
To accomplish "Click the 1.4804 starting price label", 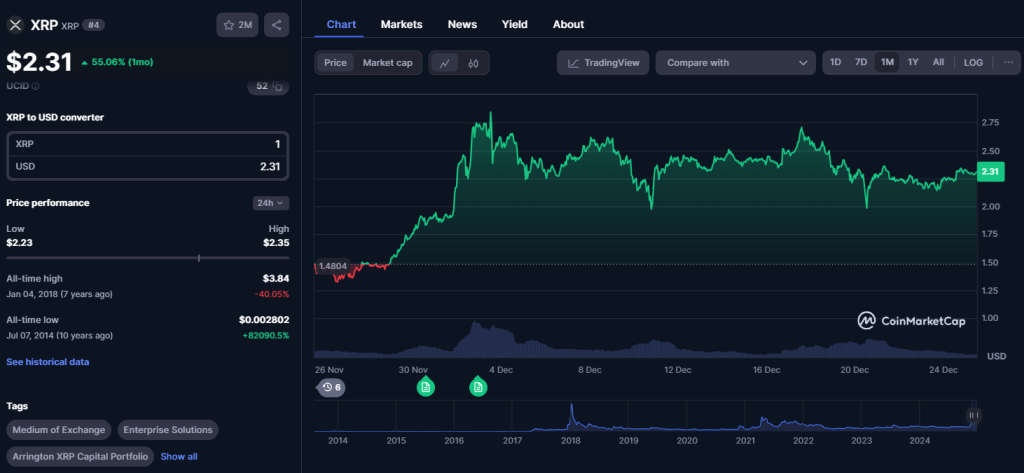I will (332, 266).
